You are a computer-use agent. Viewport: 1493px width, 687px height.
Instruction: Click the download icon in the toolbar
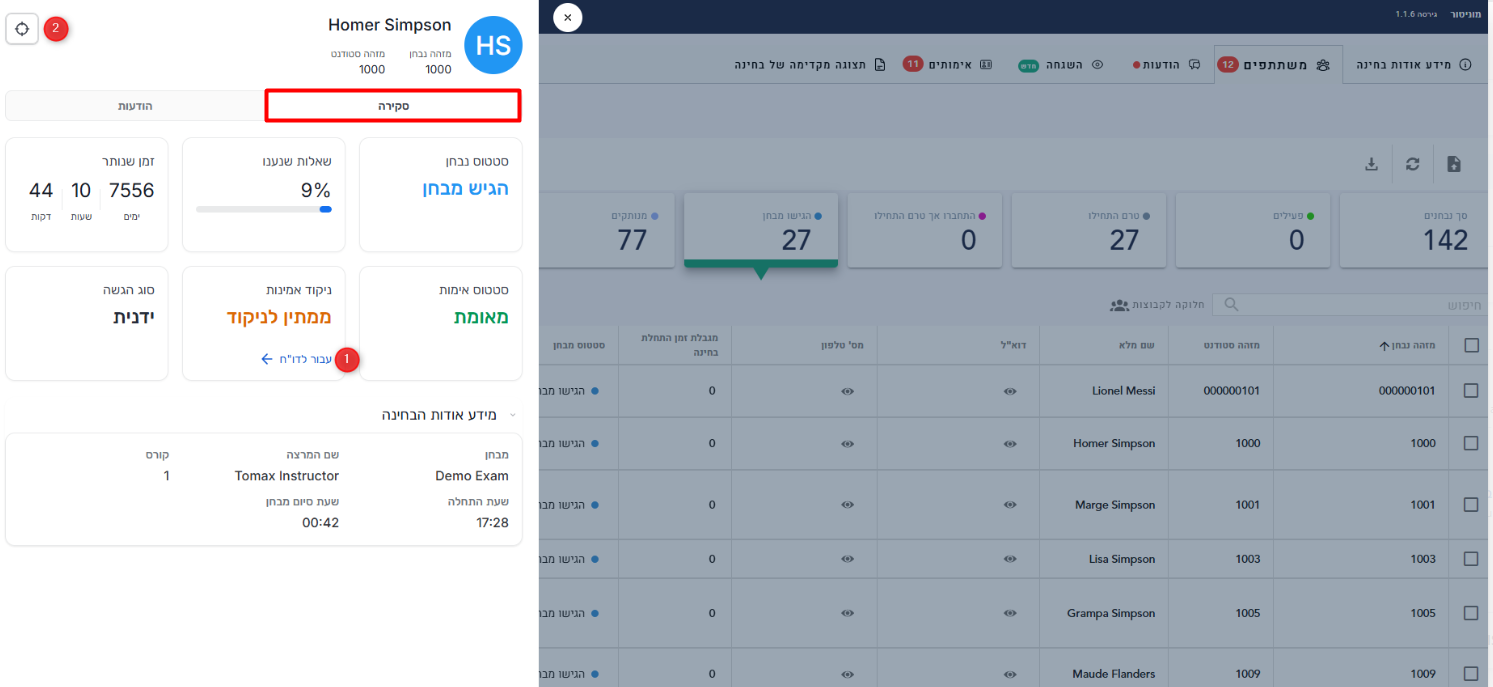1371,164
